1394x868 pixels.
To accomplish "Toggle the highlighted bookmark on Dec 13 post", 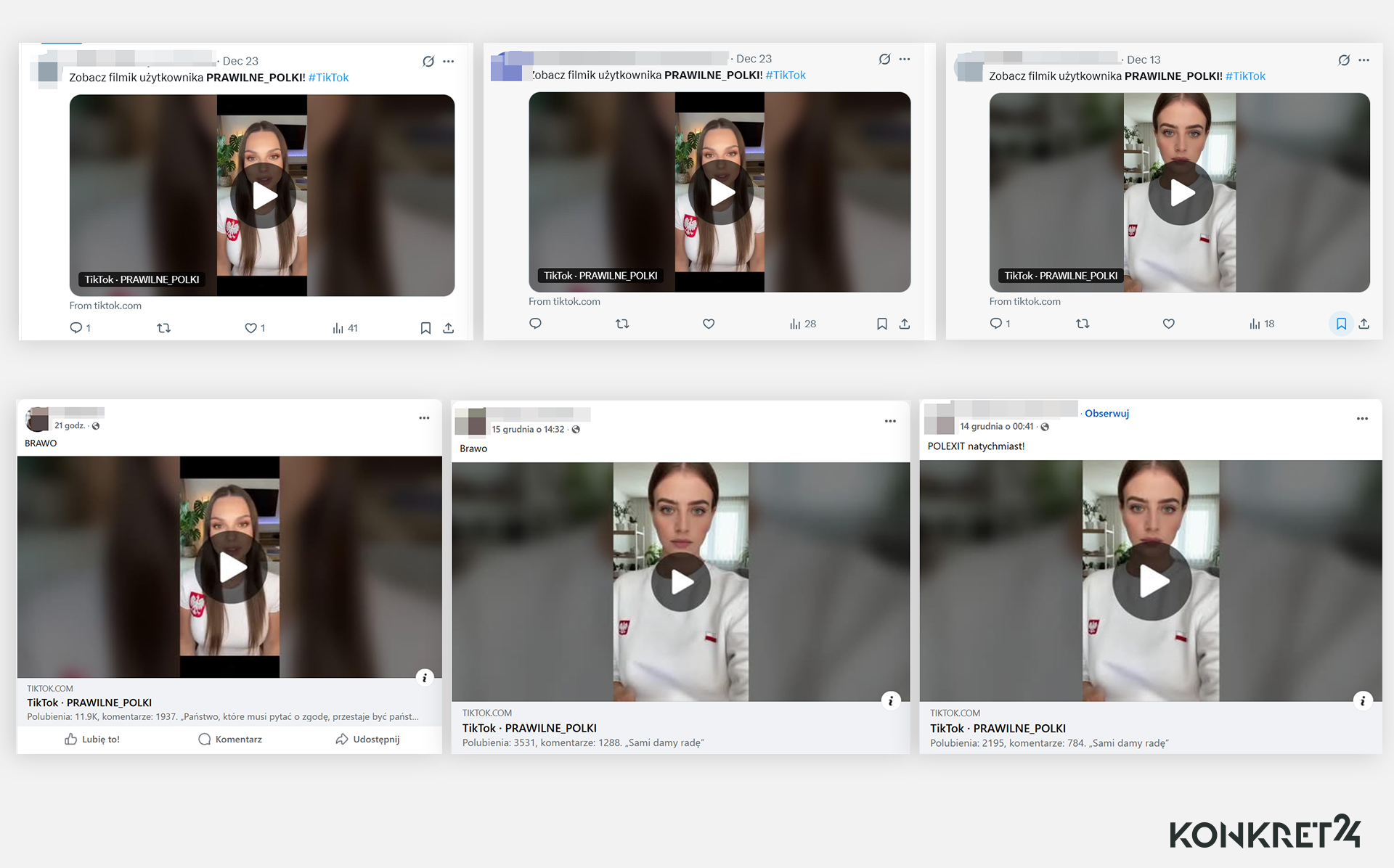I will pyautogui.click(x=1341, y=324).
